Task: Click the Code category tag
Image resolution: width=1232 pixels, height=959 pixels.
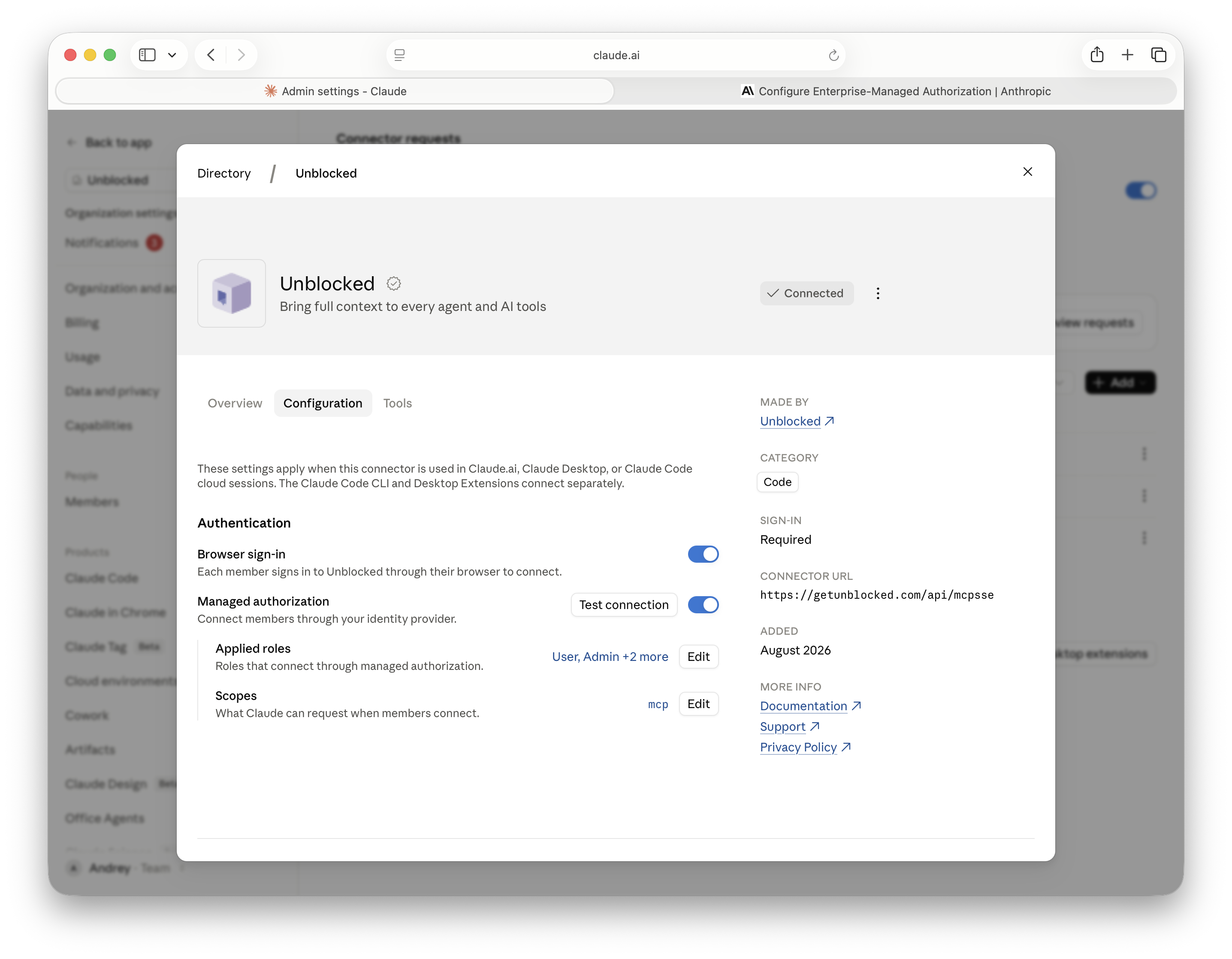Action: tap(777, 482)
